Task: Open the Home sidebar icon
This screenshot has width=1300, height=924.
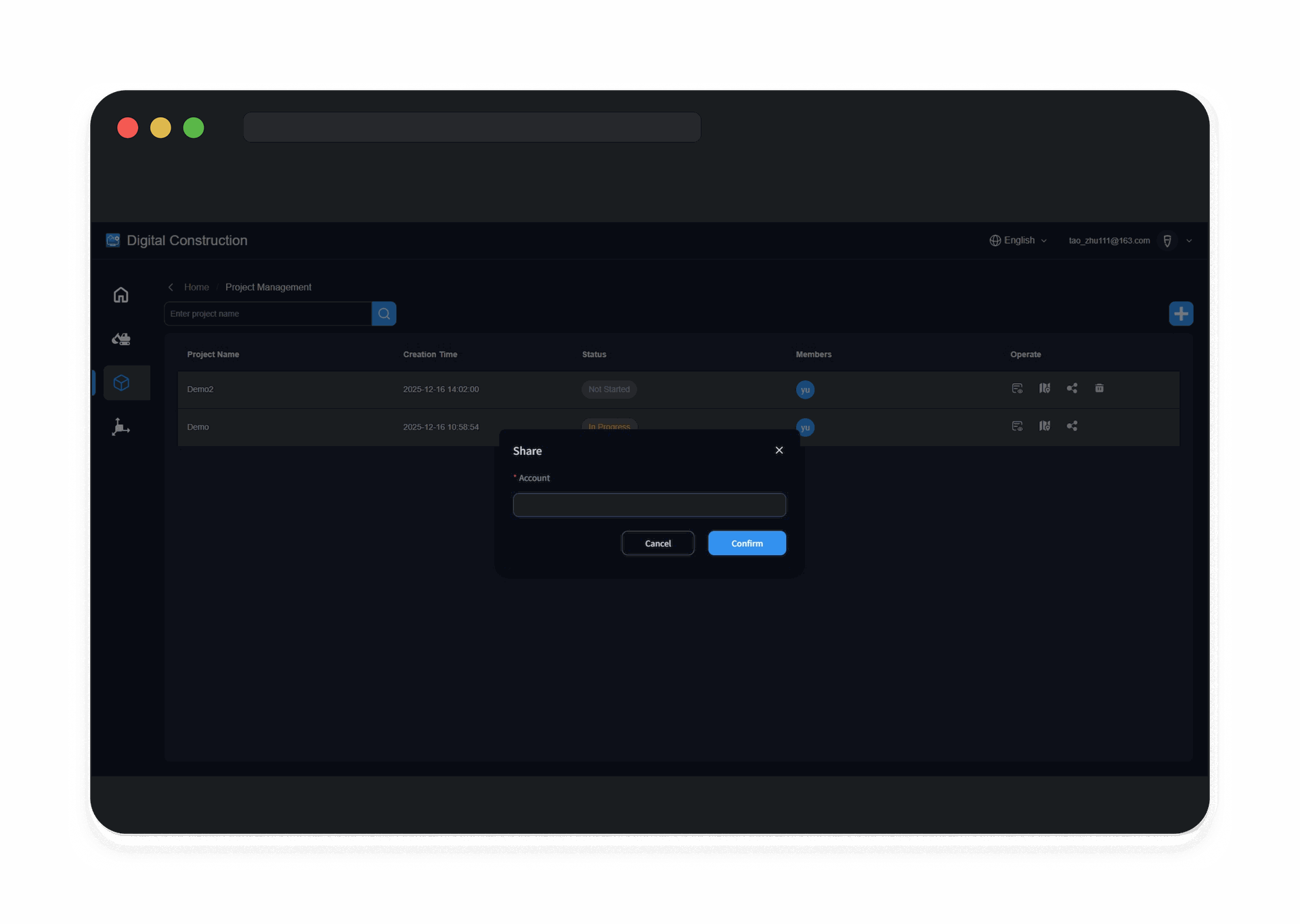Action: coord(121,295)
